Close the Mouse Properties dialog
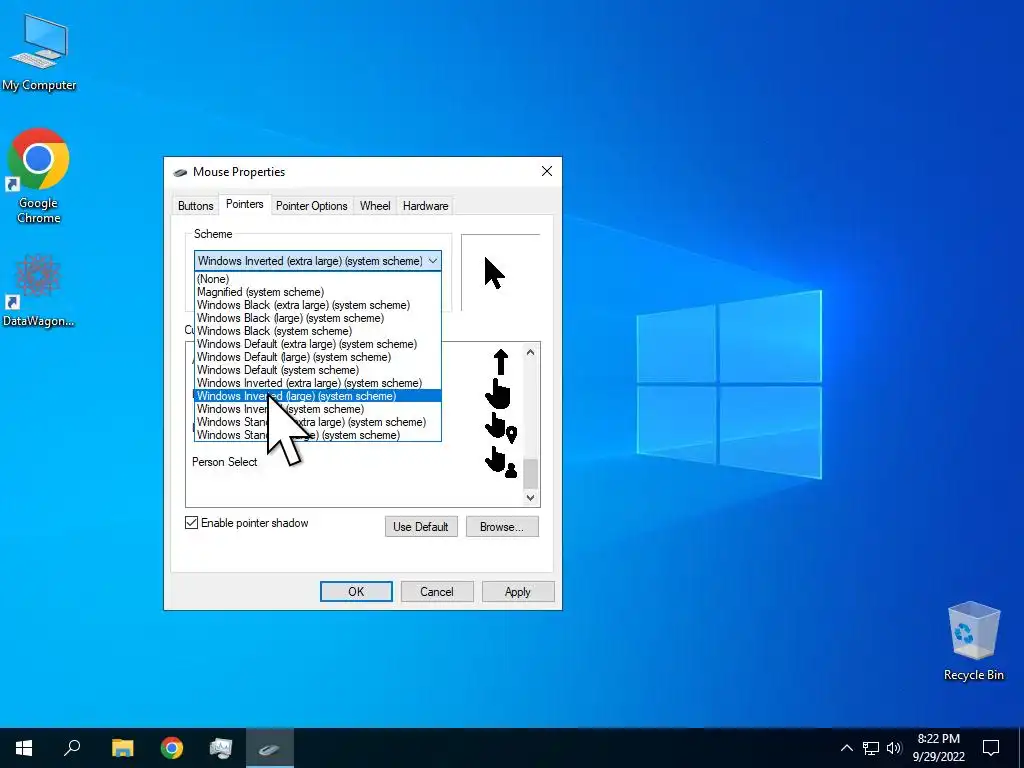 547,171
